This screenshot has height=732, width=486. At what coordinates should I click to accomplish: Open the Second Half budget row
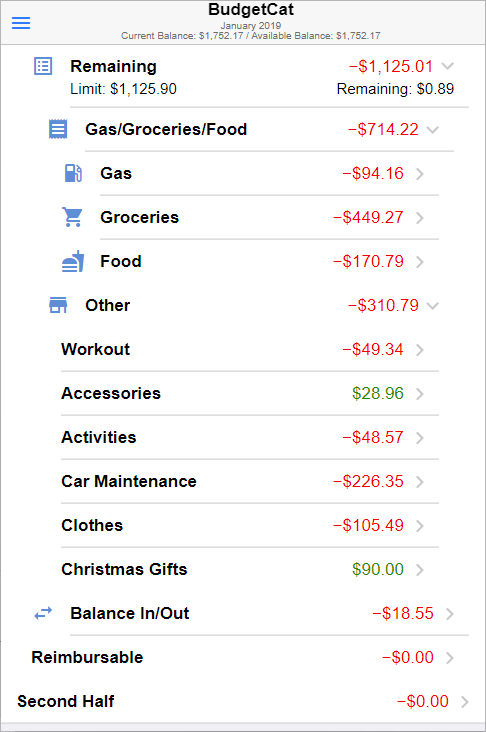(243, 701)
